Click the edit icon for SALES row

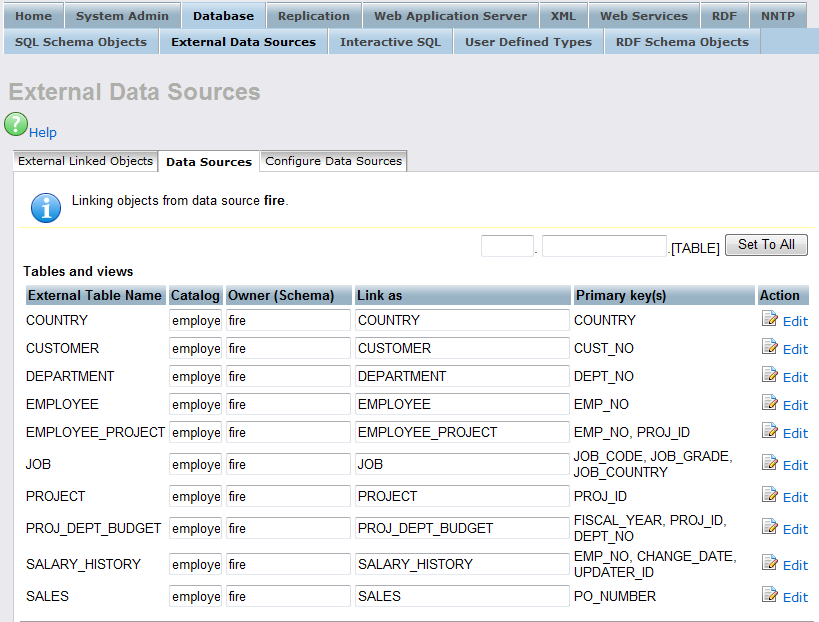click(769, 595)
